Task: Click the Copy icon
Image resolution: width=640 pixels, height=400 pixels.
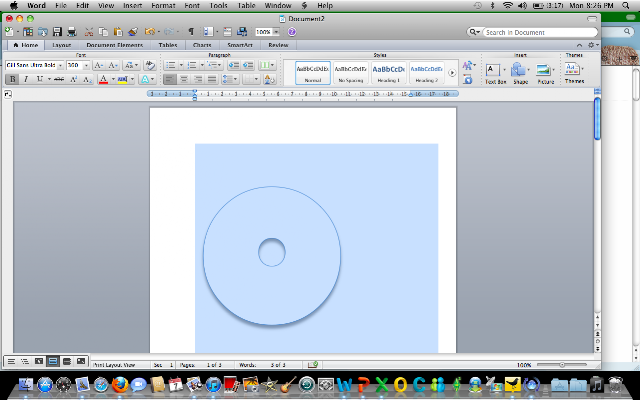Action: tap(104, 32)
